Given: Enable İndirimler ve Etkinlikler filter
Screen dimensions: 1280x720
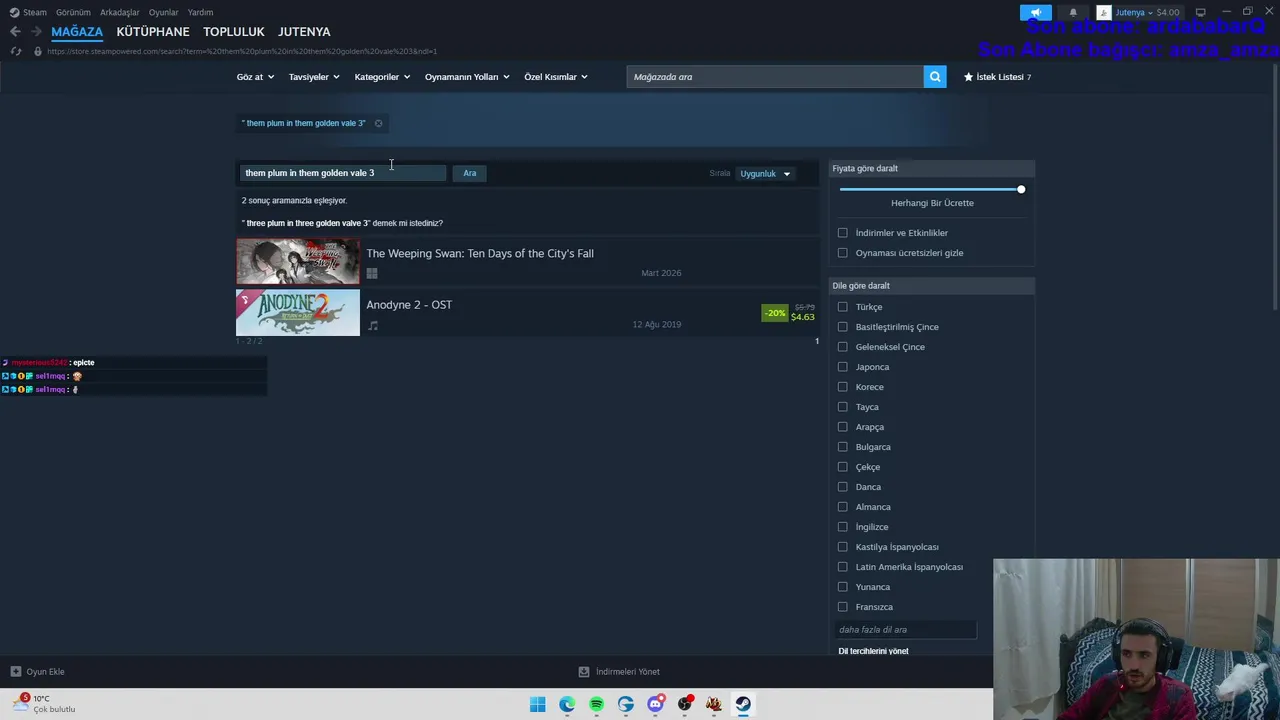Looking at the screenshot, I should [842, 233].
